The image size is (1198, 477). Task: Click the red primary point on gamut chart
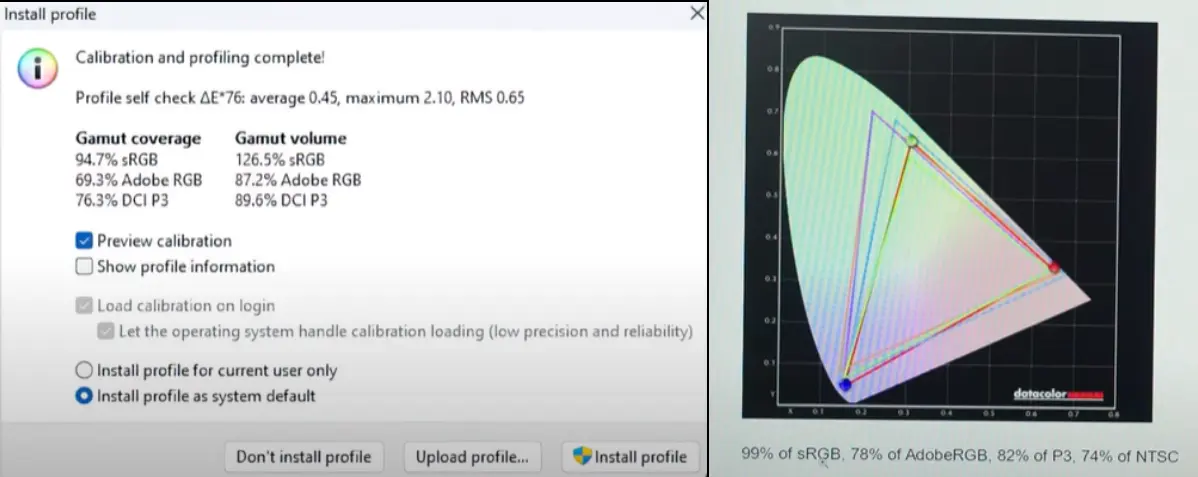[x=1054, y=268]
